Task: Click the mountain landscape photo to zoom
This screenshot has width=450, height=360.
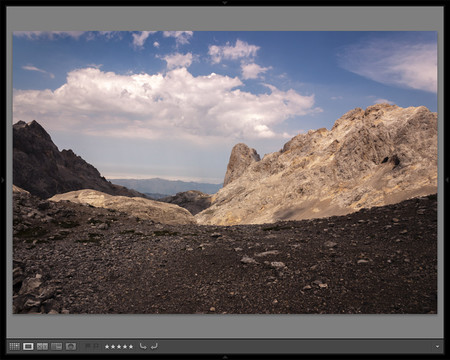Action: click(x=225, y=172)
